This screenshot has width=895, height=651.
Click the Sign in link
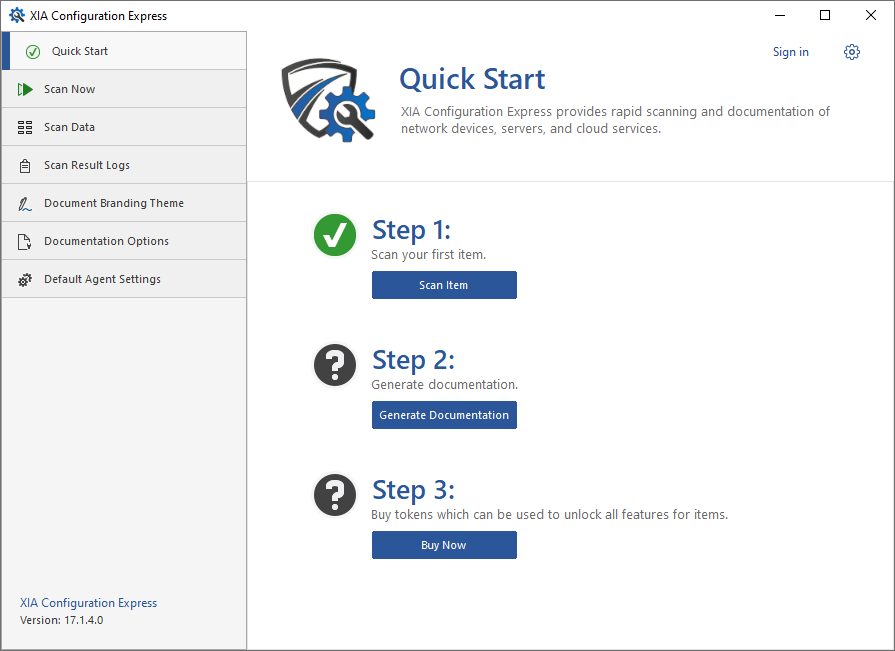click(790, 52)
